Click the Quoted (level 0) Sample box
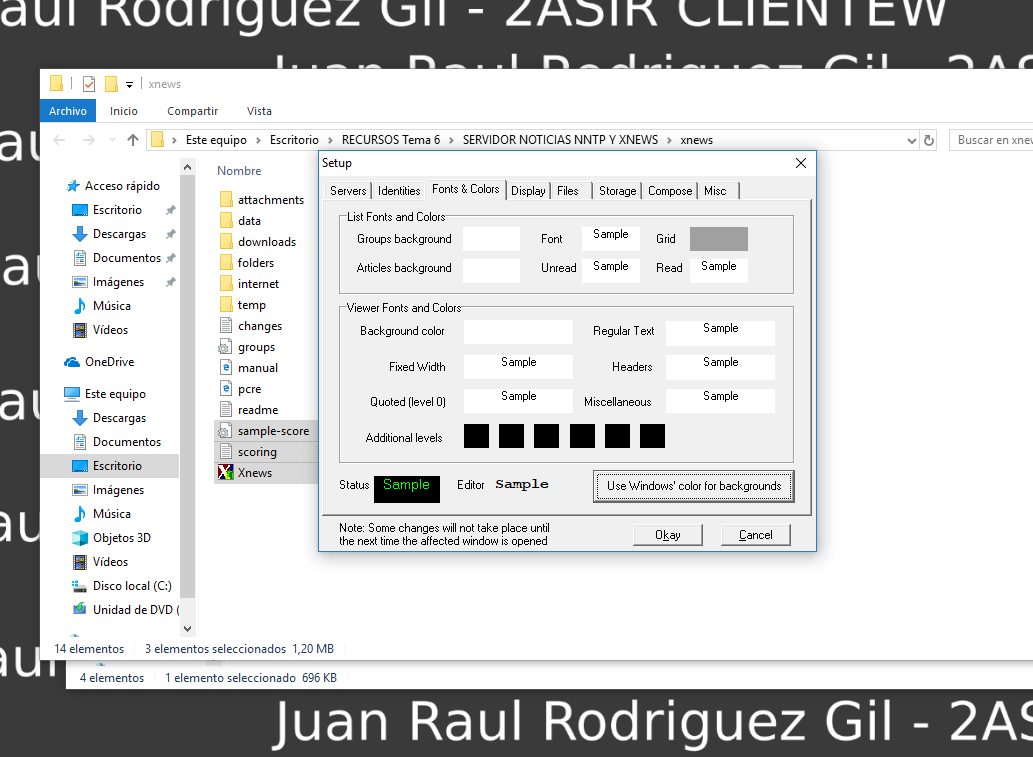Viewport: 1033px width, 757px height. [518, 401]
